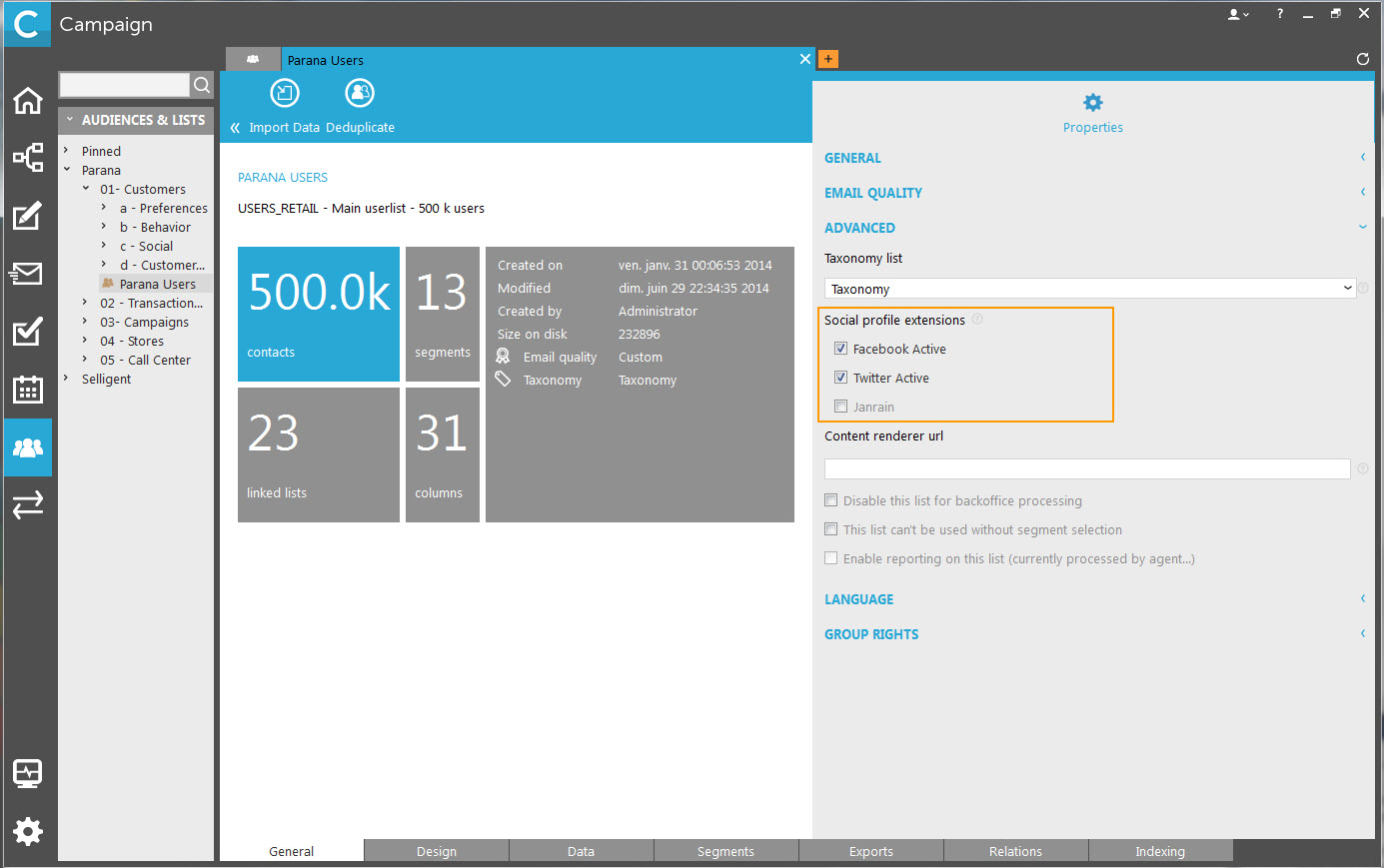
Task: Click the 500.0k contacts tile
Action: (x=319, y=314)
